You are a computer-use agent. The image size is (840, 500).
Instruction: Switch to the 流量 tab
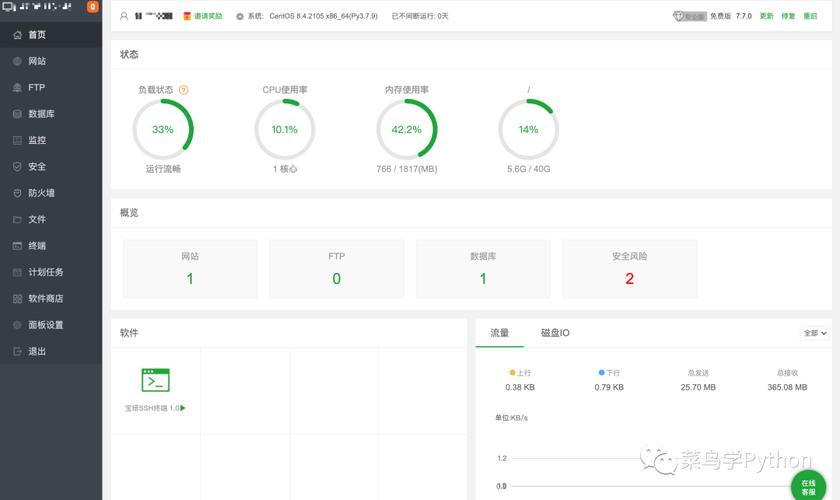[x=499, y=333]
